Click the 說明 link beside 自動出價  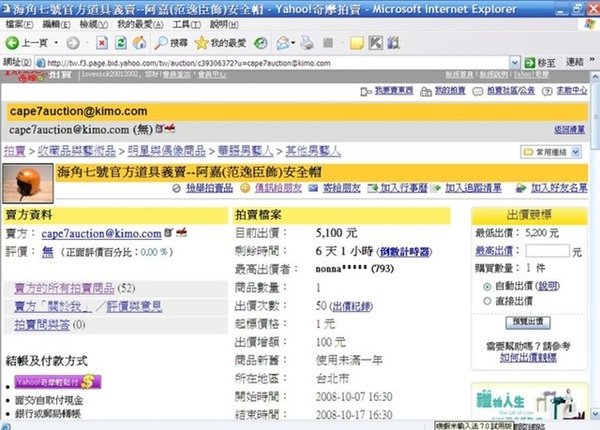click(x=548, y=286)
